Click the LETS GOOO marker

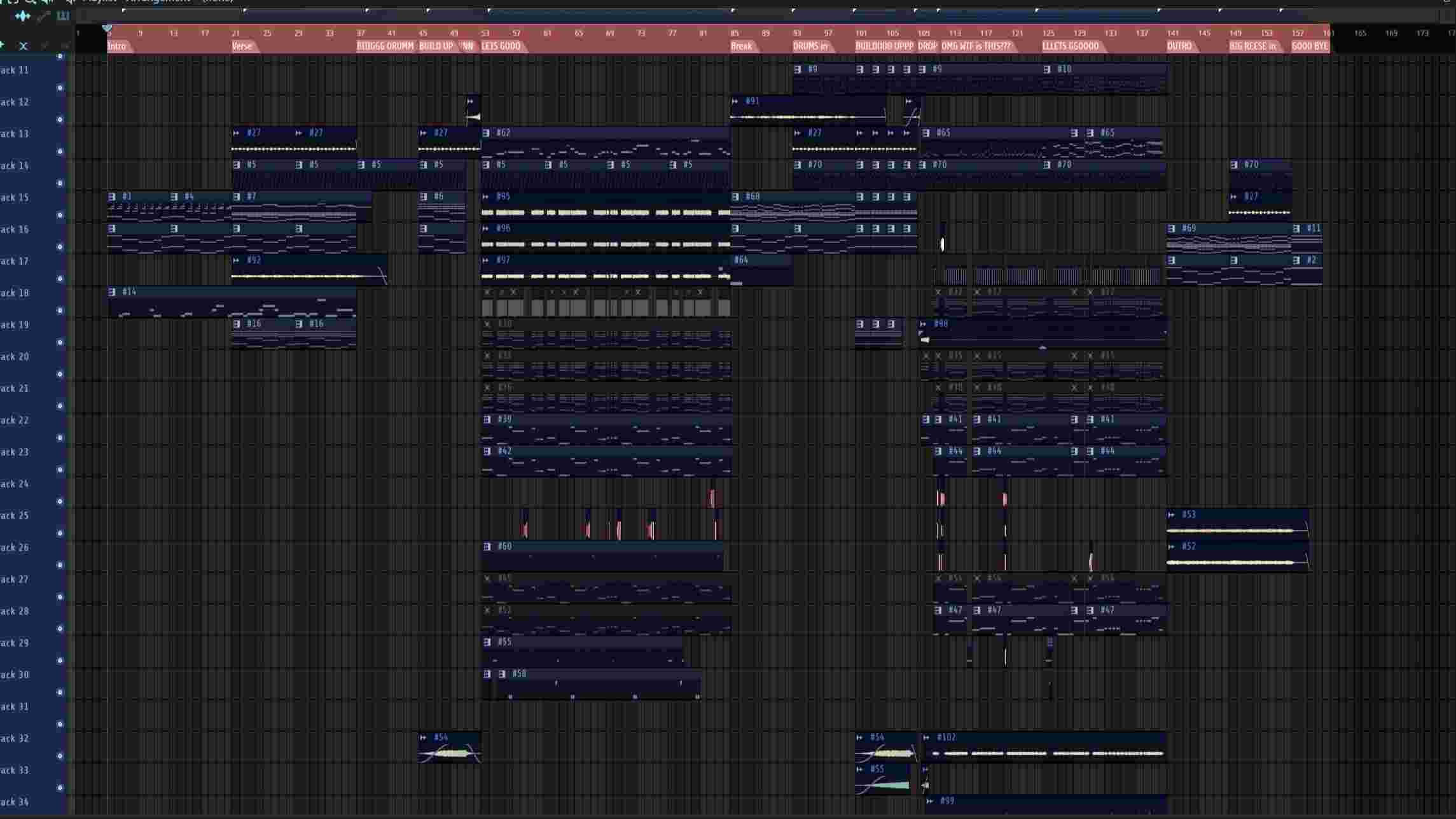pyautogui.click(x=501, y=46)
